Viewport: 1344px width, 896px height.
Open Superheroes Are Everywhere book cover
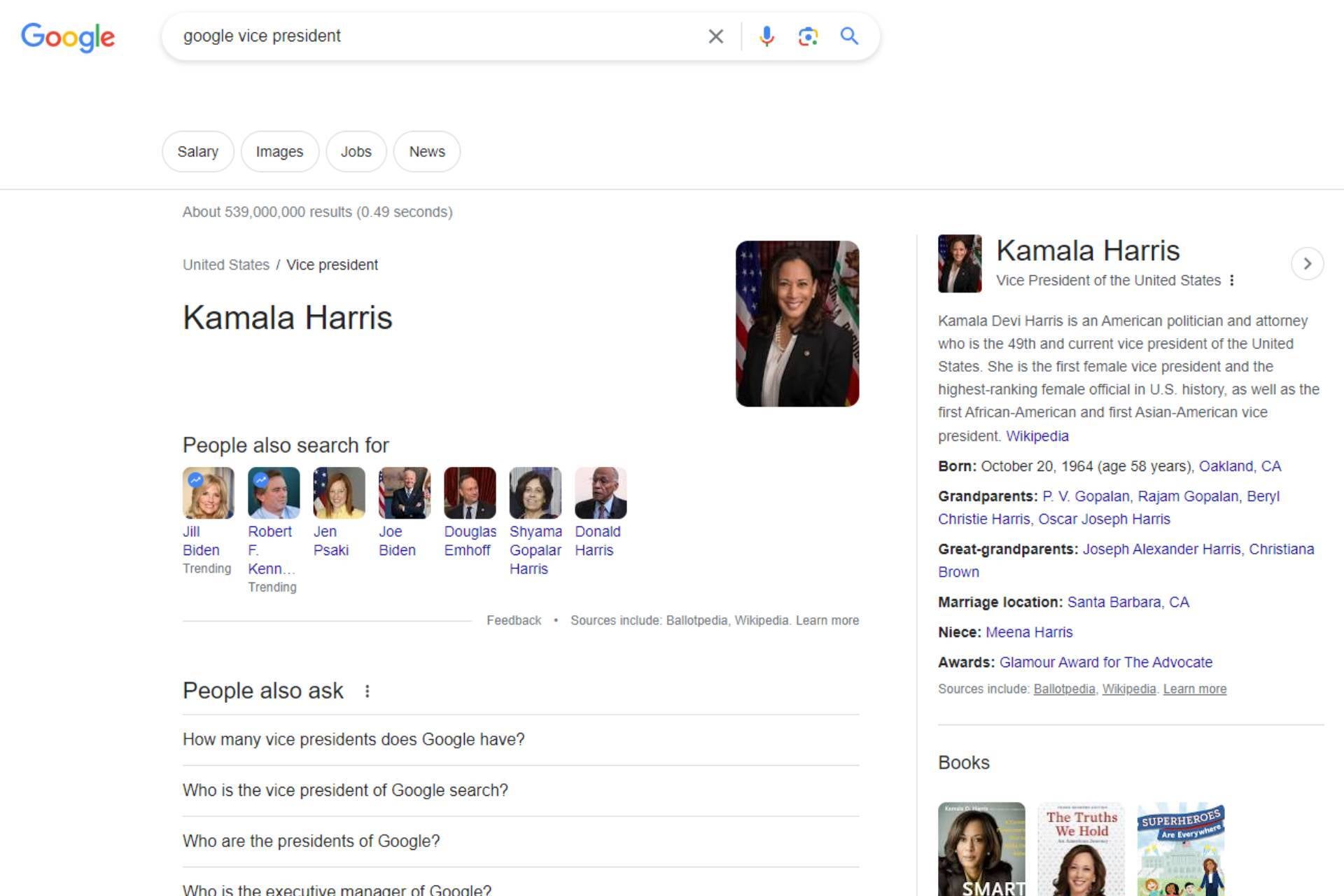tap(1181, 849)
